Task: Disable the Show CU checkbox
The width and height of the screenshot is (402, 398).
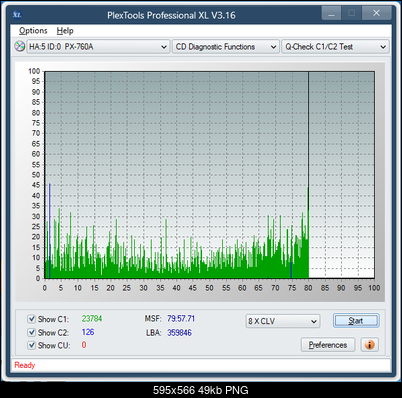Action: tap(32, 345)
